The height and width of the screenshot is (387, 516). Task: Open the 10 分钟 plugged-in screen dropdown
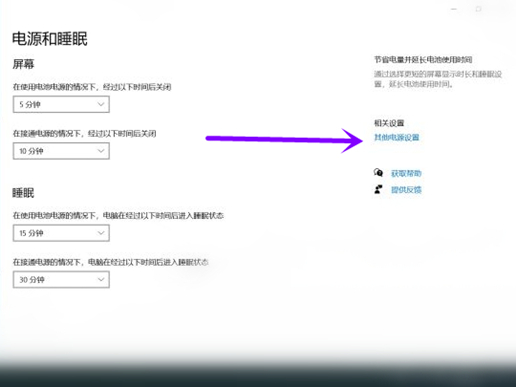pyautogui.click(x=61, y=151)
